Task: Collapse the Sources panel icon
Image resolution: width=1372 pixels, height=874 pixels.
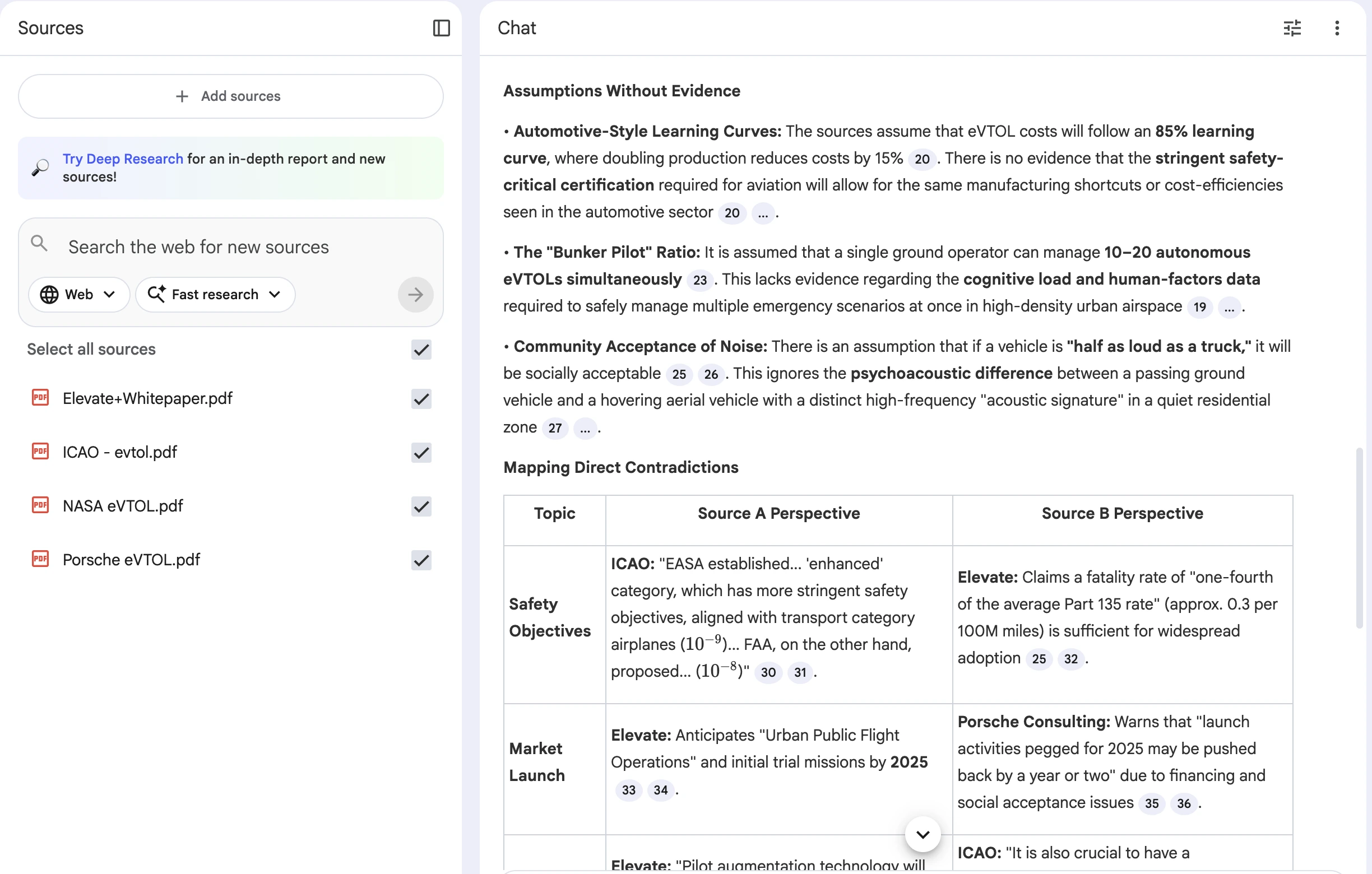Action: (441, 28)
